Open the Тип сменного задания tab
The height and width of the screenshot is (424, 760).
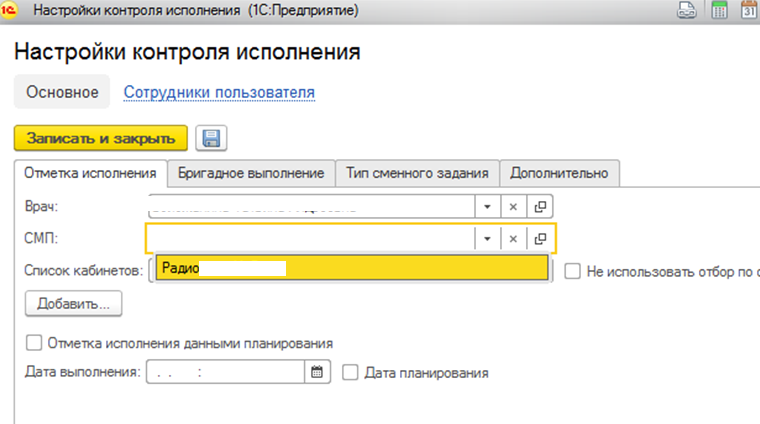pyautogui.click(x=416, y=173)
